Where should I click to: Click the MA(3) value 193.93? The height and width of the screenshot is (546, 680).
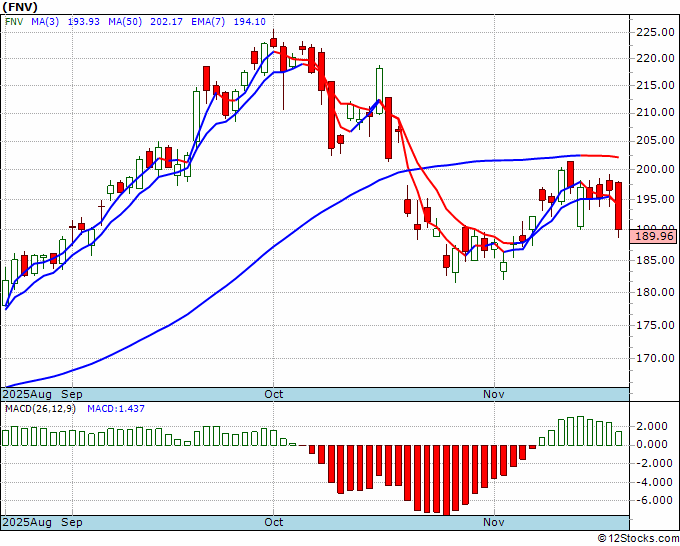coord(84,22)
